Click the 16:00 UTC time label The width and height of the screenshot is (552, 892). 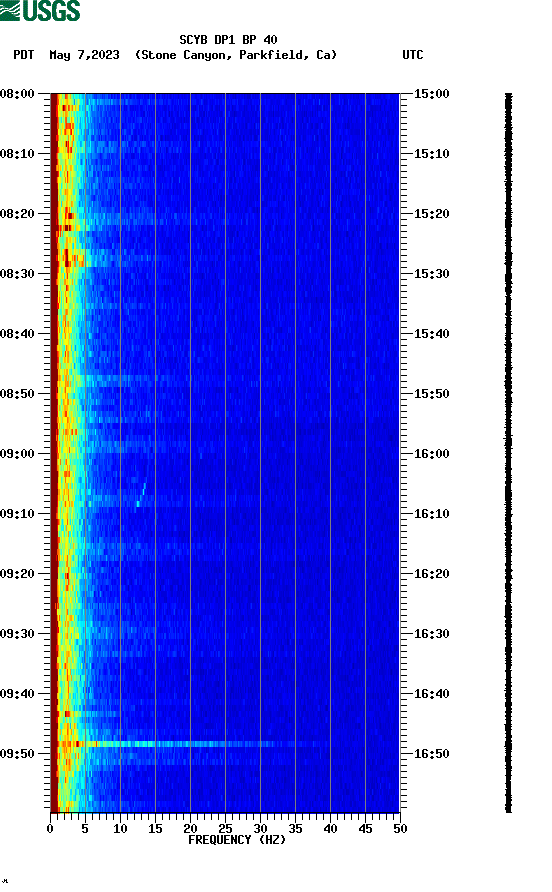pyautogui.click(x=431, y=454)
